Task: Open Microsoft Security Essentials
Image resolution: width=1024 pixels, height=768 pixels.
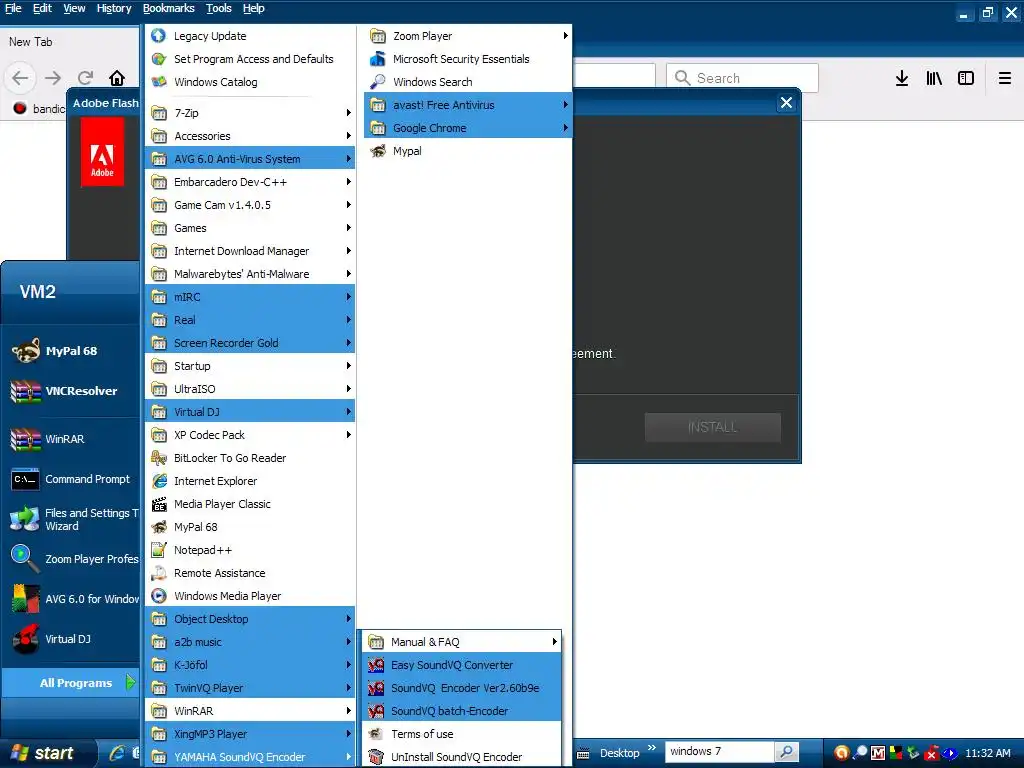Action: pyautogui.click(x=468, y=59)
